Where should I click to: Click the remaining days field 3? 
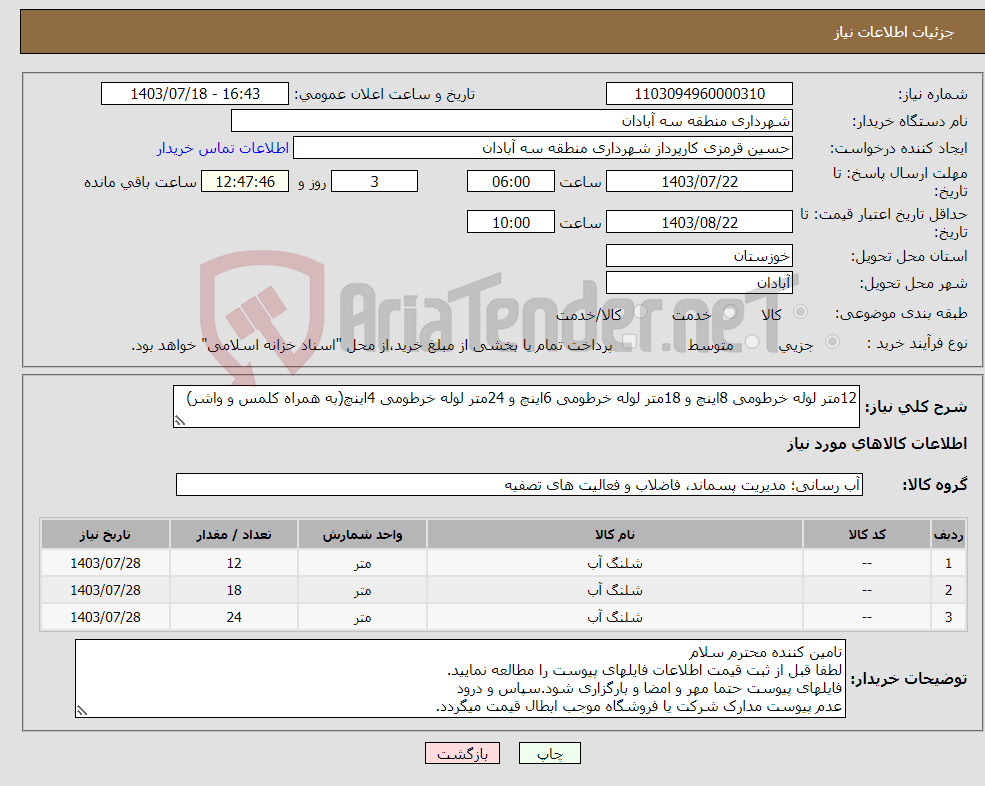(x=374, y=182)
